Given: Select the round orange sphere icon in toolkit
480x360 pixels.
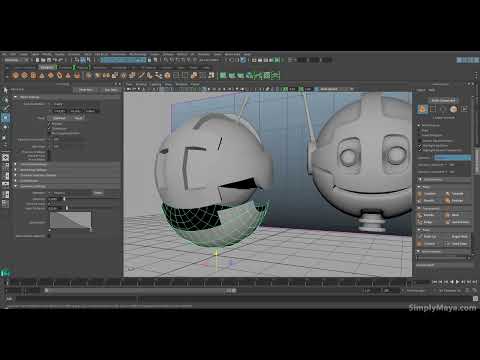Looking at the screenshot, I should [453, 109].
